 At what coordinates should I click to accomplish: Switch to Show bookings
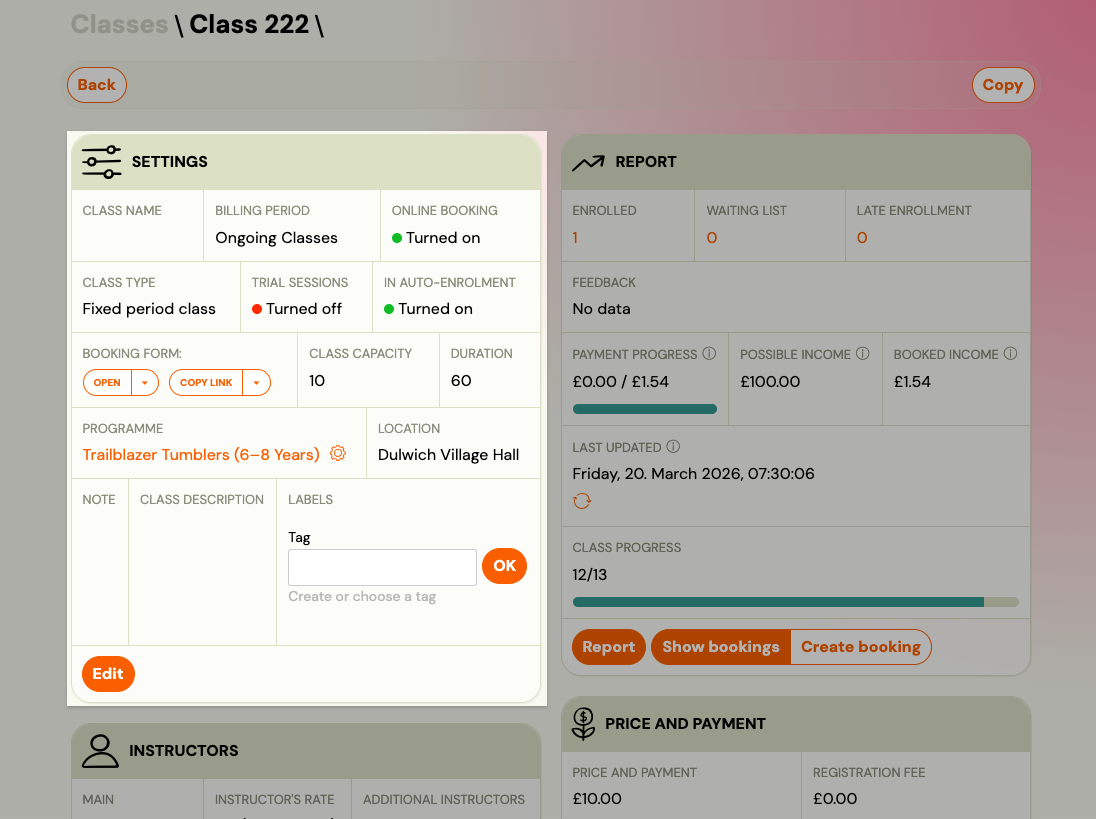[720, 647]
